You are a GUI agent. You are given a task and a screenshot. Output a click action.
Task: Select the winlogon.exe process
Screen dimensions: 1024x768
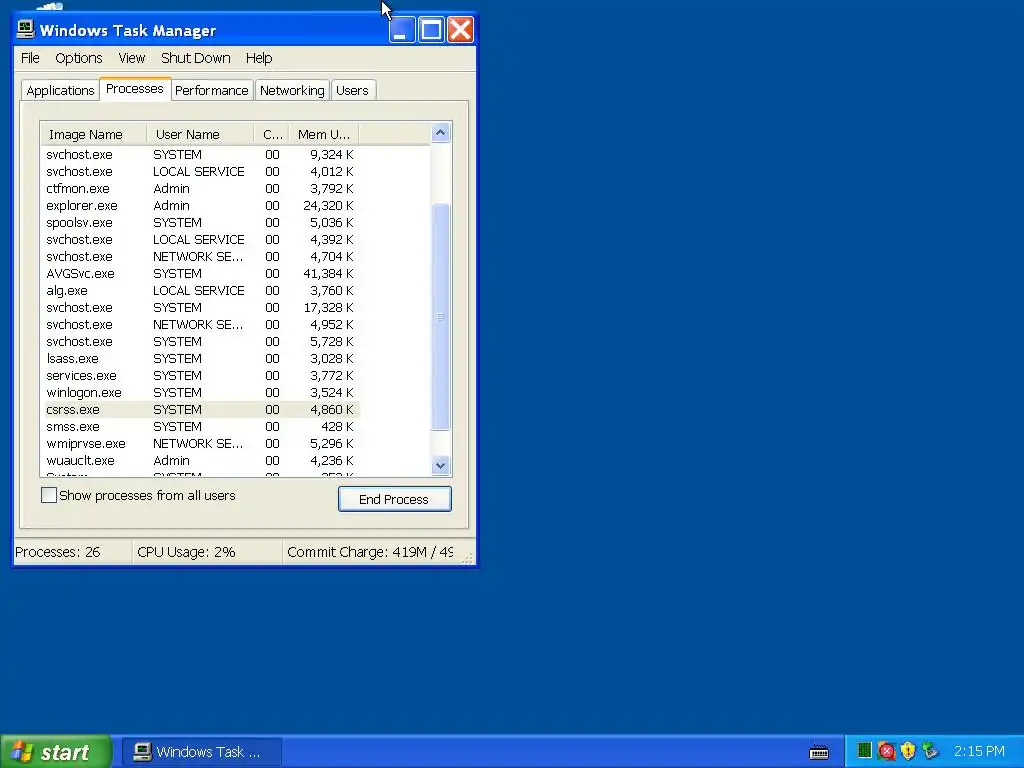point(200,392)
